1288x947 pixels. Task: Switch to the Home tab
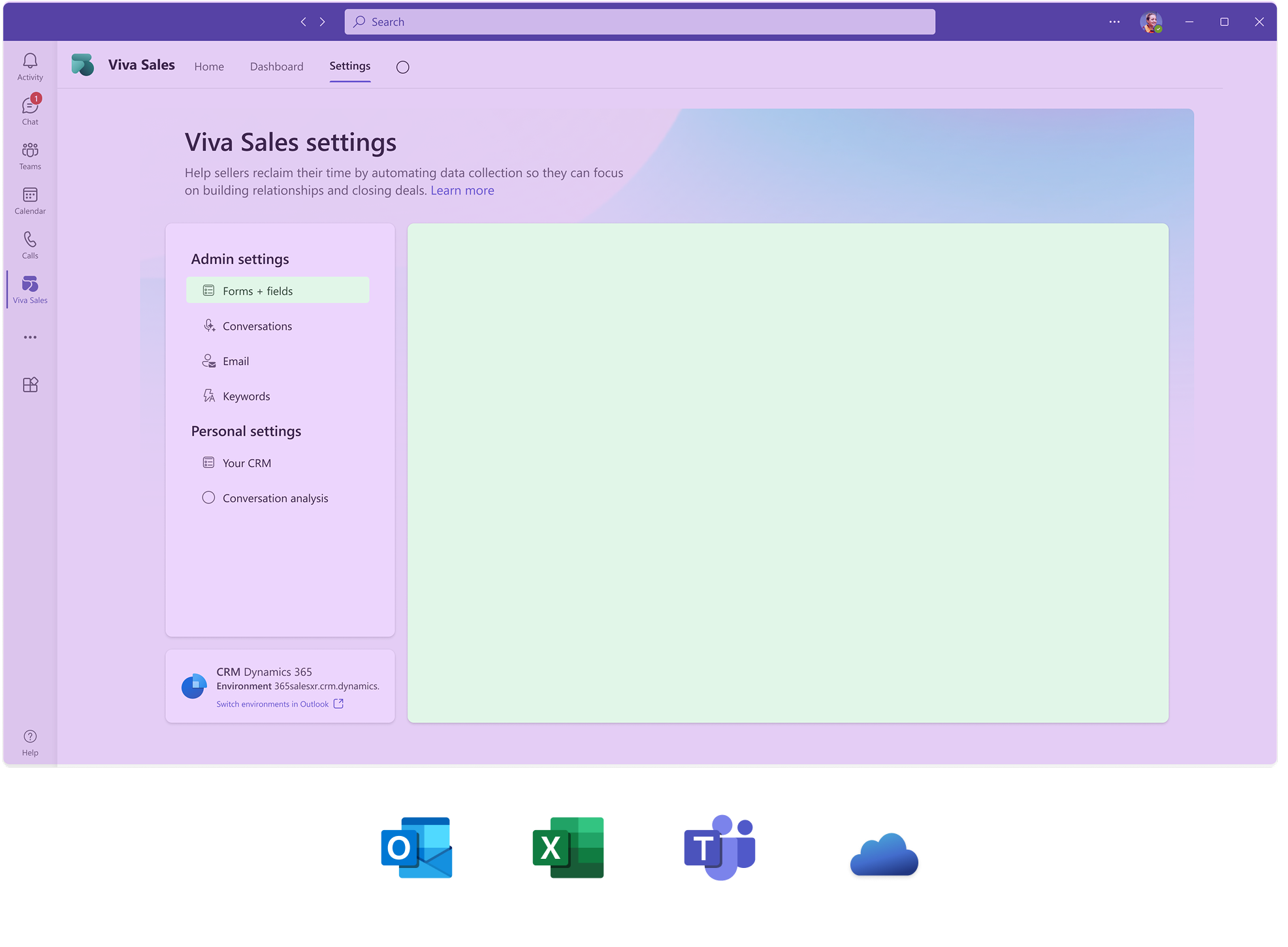click(x=209, y=67)
